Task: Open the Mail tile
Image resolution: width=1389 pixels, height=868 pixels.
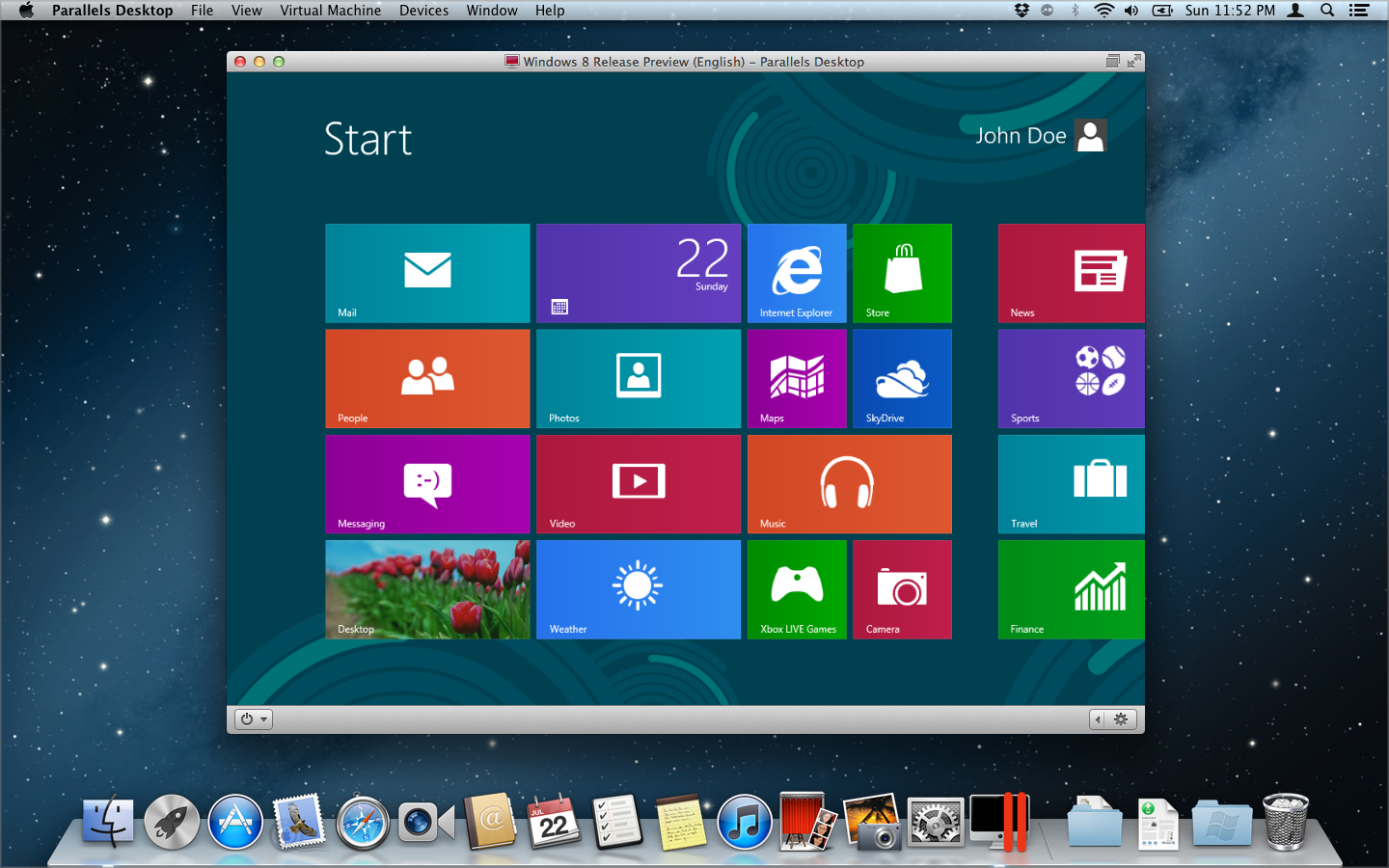Action: (x=427, y=273)
